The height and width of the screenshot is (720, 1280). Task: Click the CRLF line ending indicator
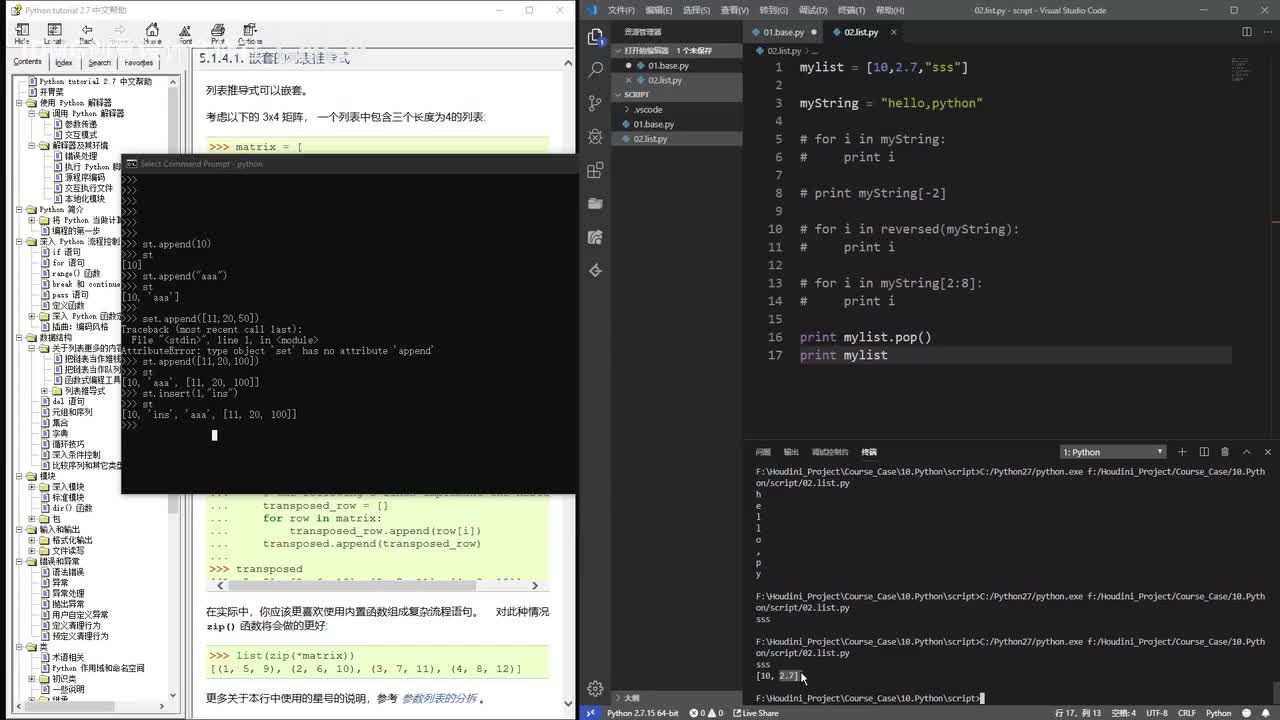tap(1187, 713)
